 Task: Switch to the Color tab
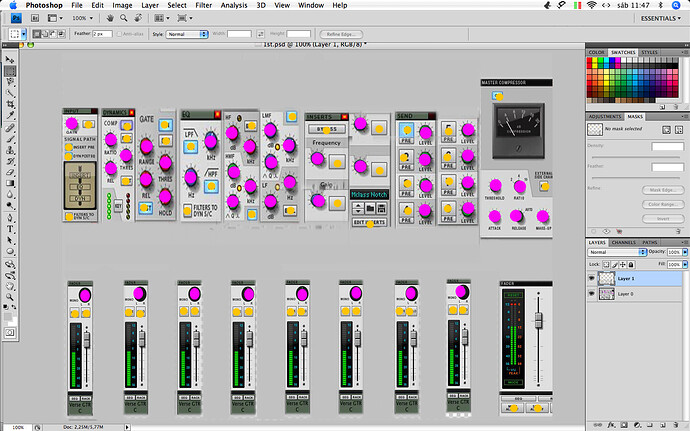(597, 52)
